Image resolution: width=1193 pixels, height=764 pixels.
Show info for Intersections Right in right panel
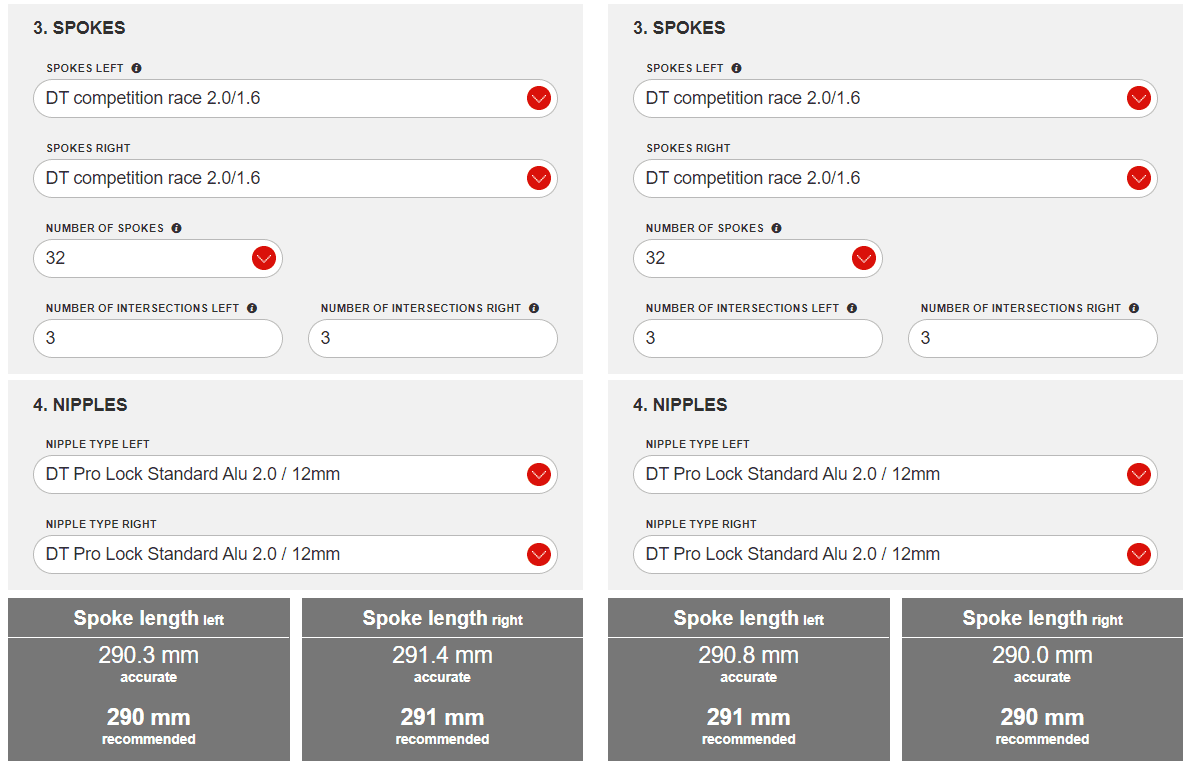click(1134, 308)
